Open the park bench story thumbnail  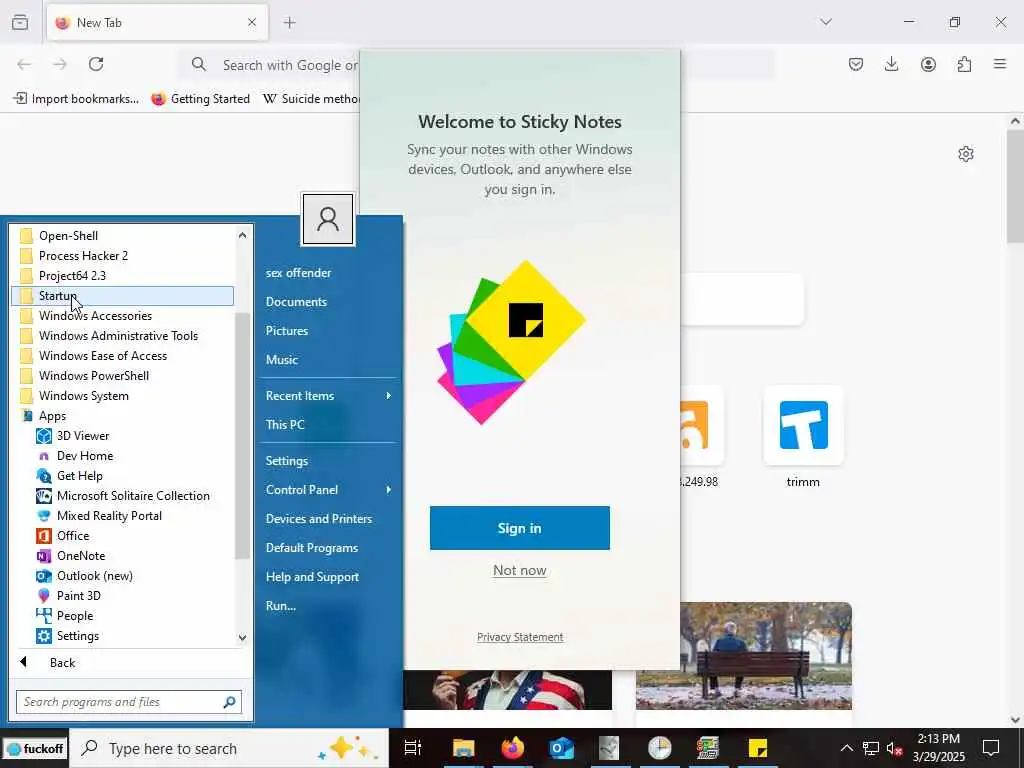coord(744,656)
